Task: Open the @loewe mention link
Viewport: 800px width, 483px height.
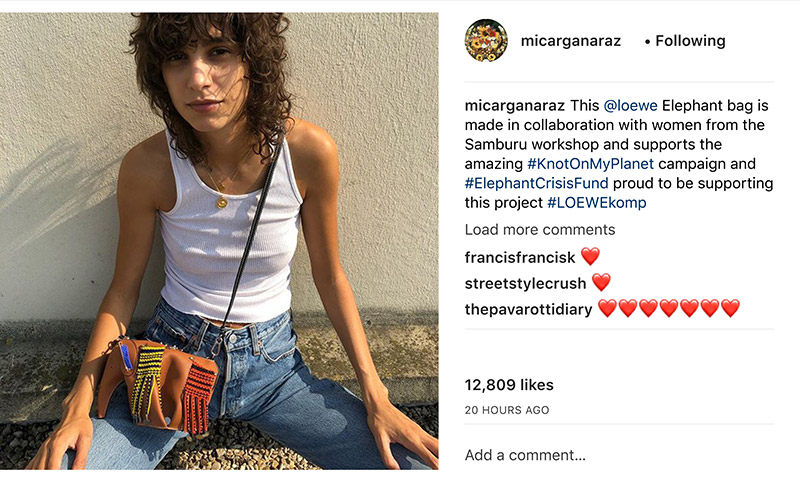Action: coord(630,105)
